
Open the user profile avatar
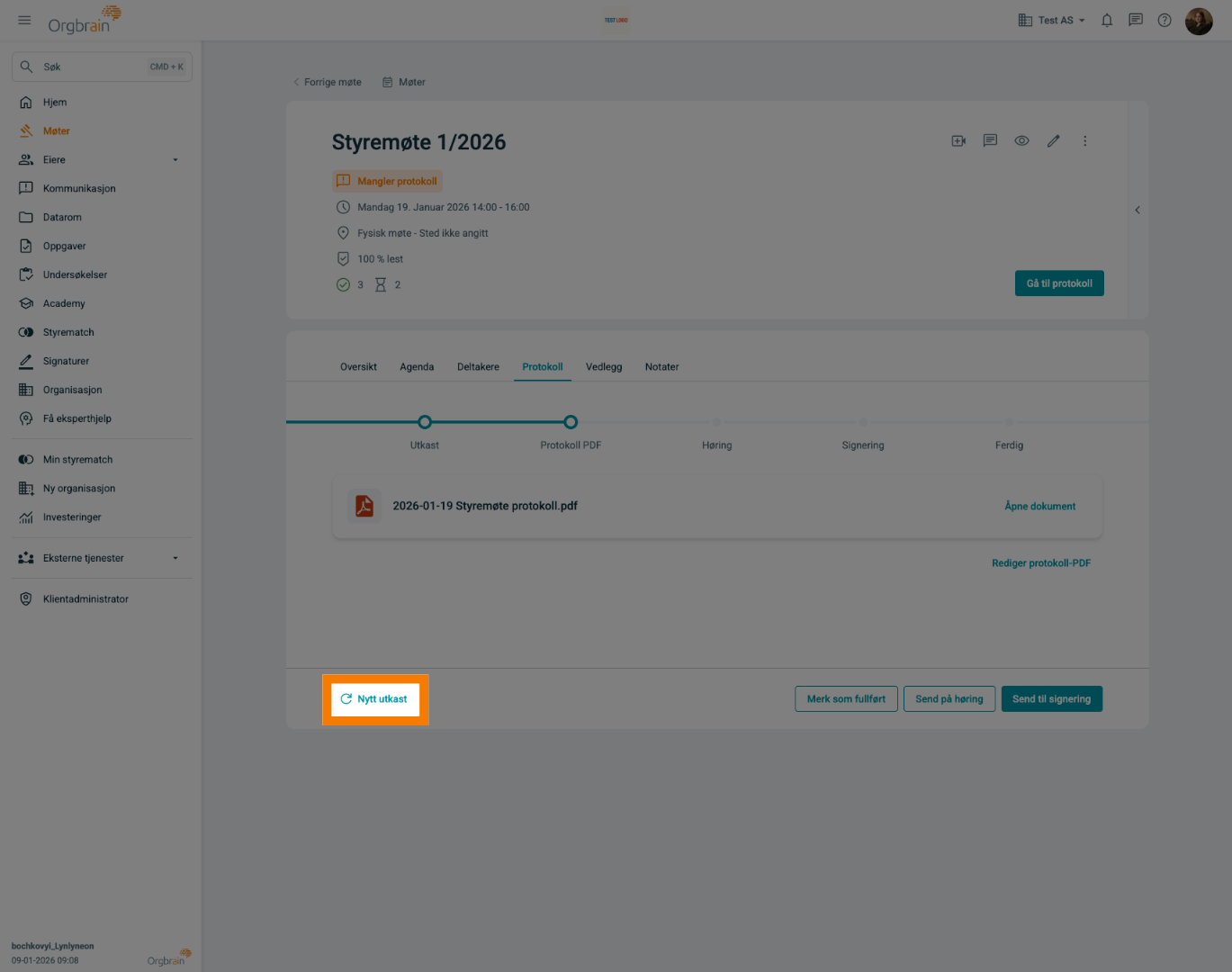[x=1199, y=21]
